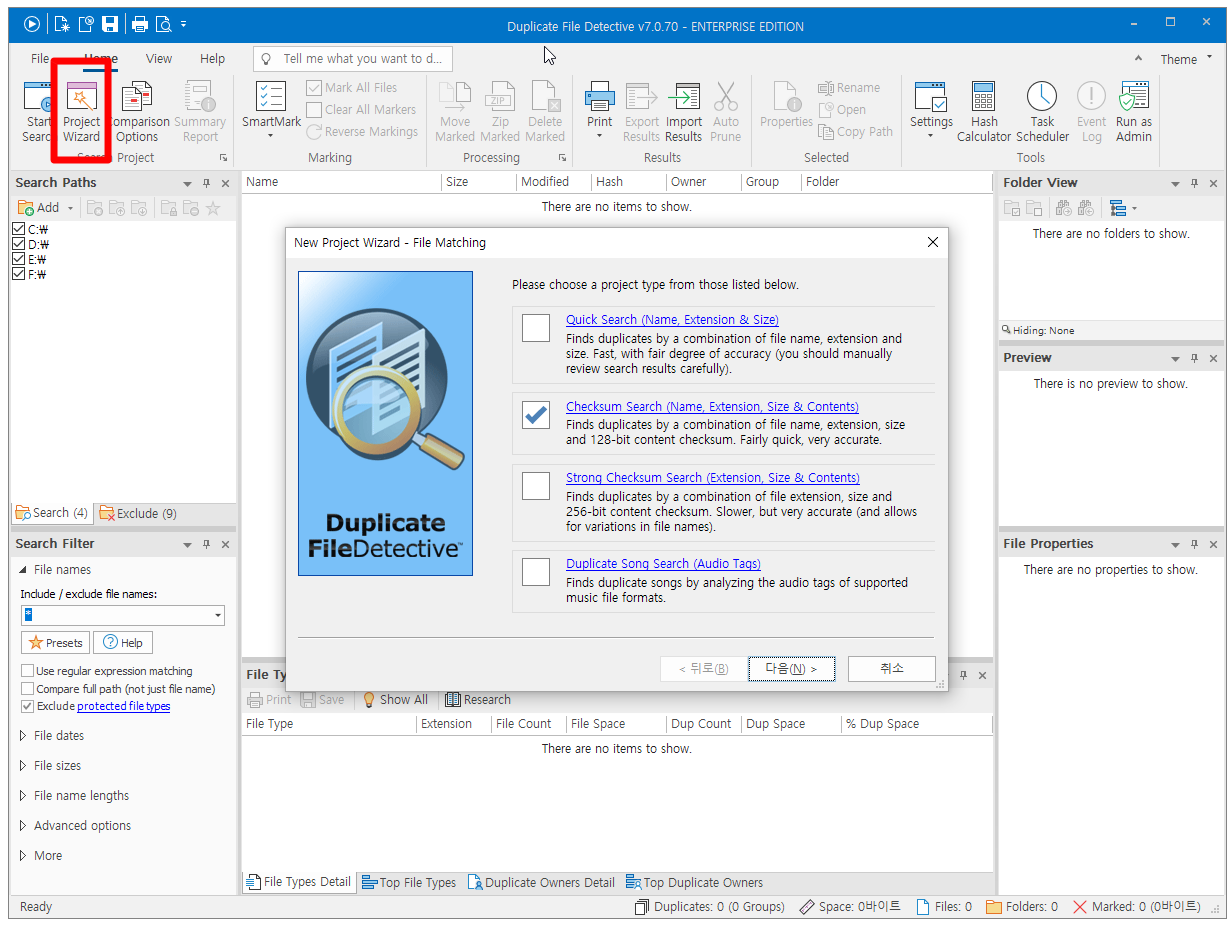Screen dimensions: 1232x930
Task: Switch to Top File Types tab
Action: pyautogui.click(x=409, y=882)
